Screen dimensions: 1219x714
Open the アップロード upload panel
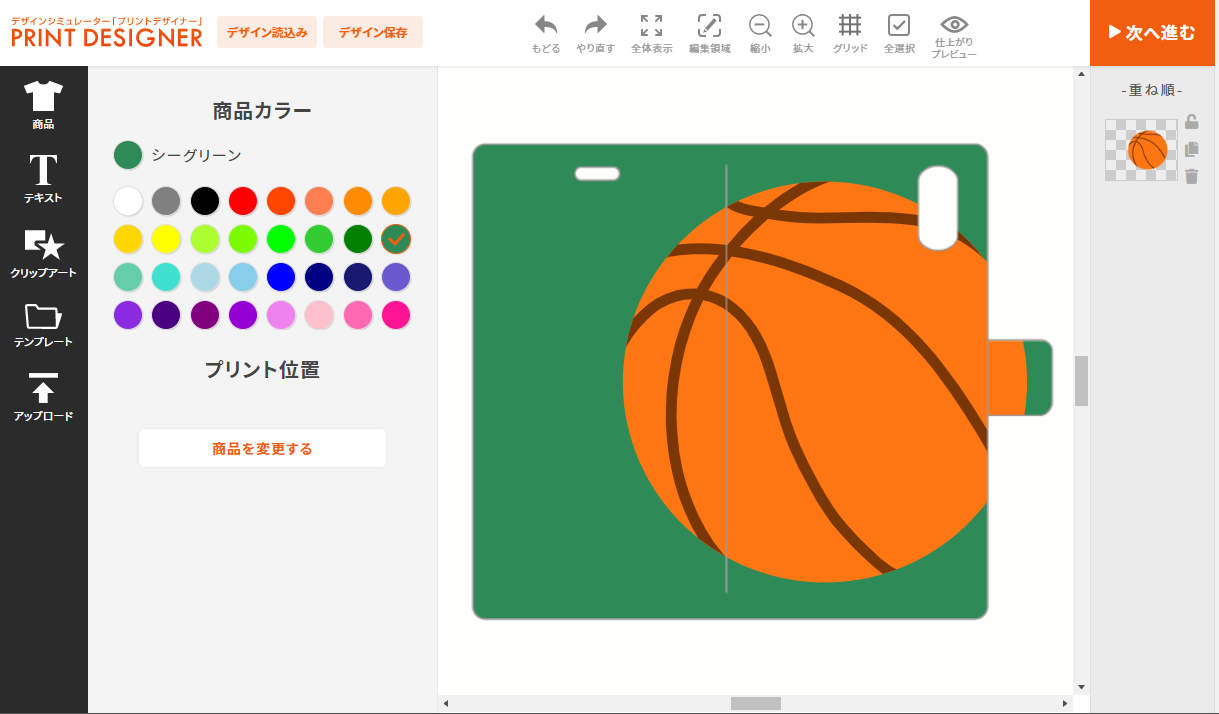click(43, 397)
